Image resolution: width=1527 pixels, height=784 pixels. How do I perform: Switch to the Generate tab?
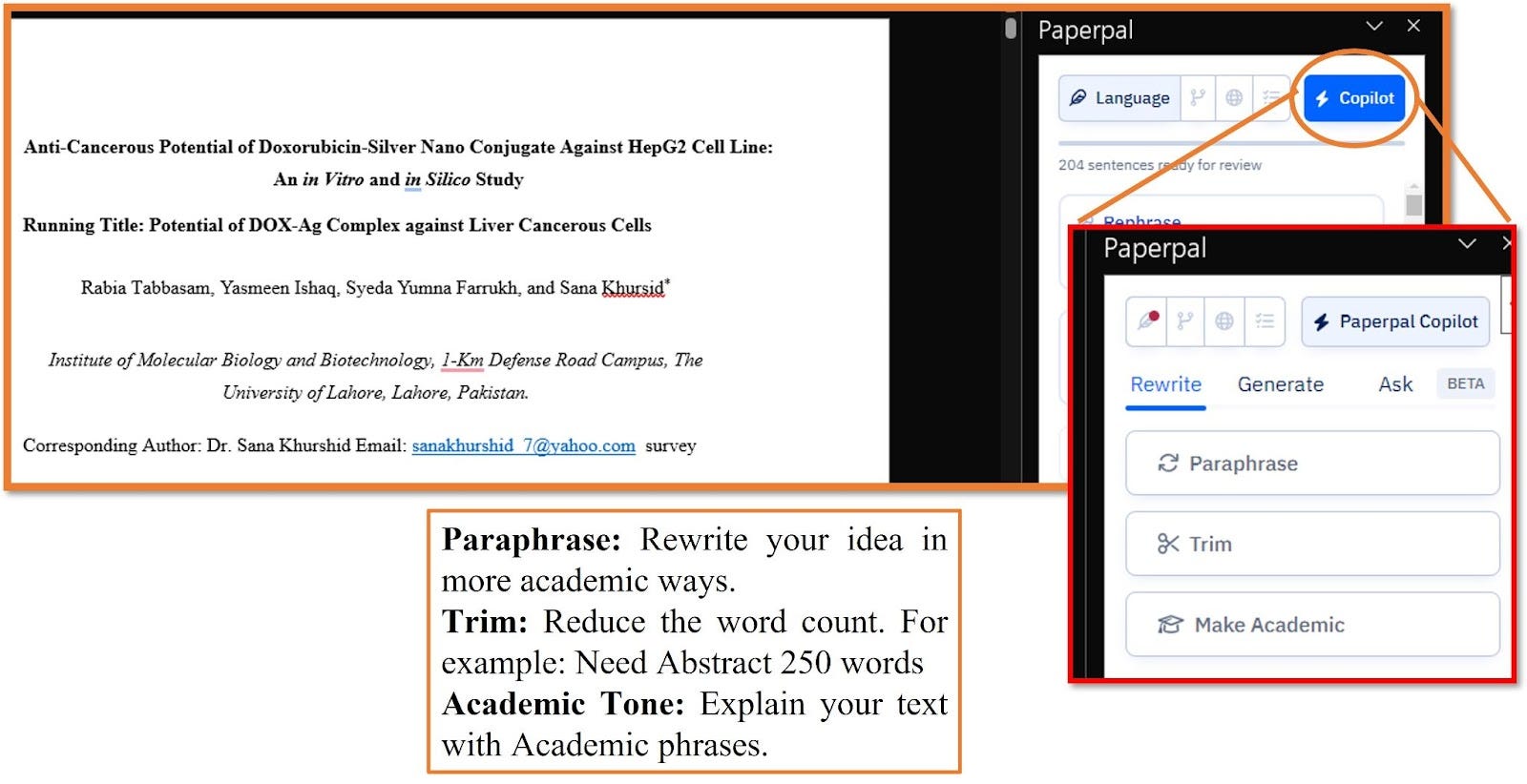(x=1281, y=384)
